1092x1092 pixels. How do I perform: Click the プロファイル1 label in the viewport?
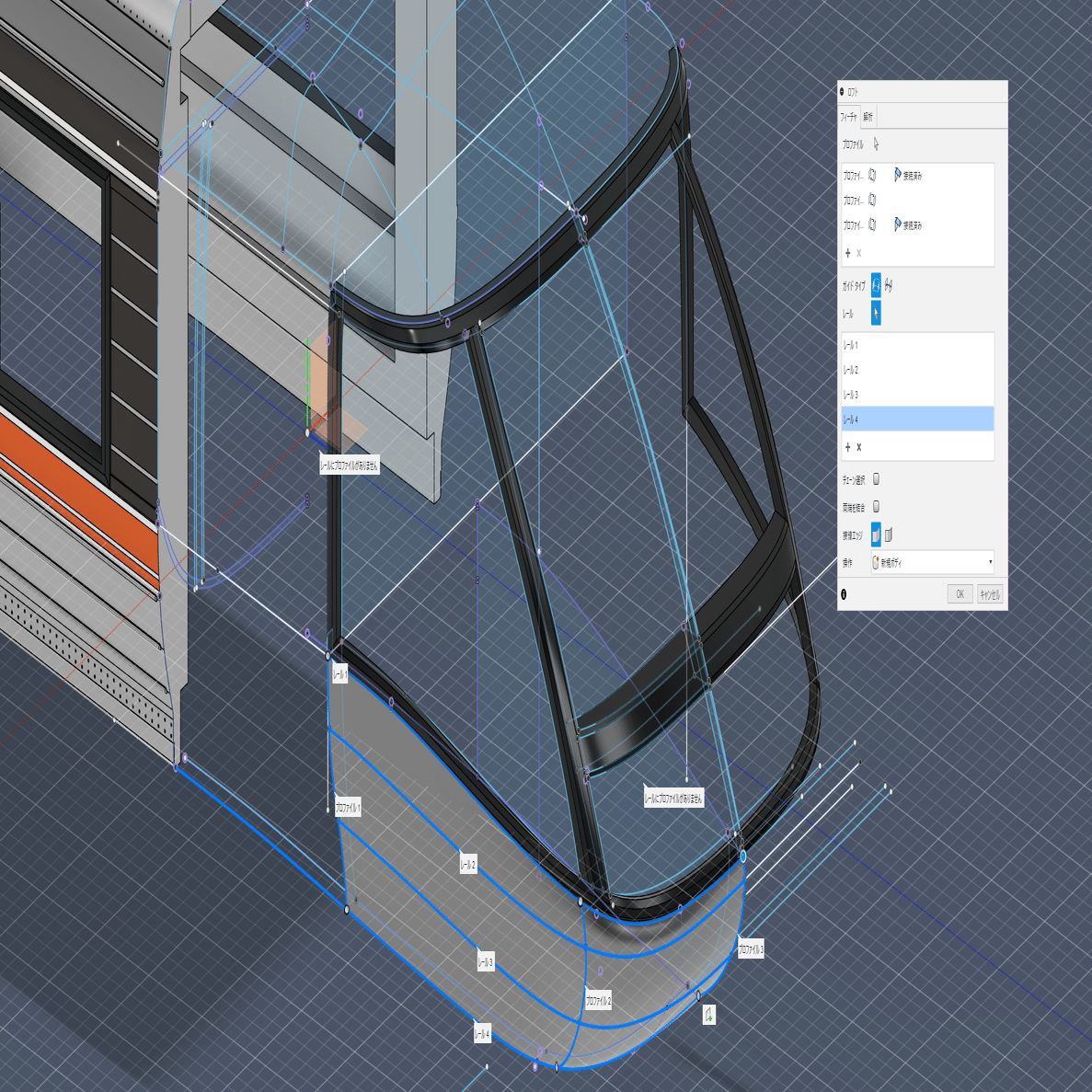[x=348, y=807]
